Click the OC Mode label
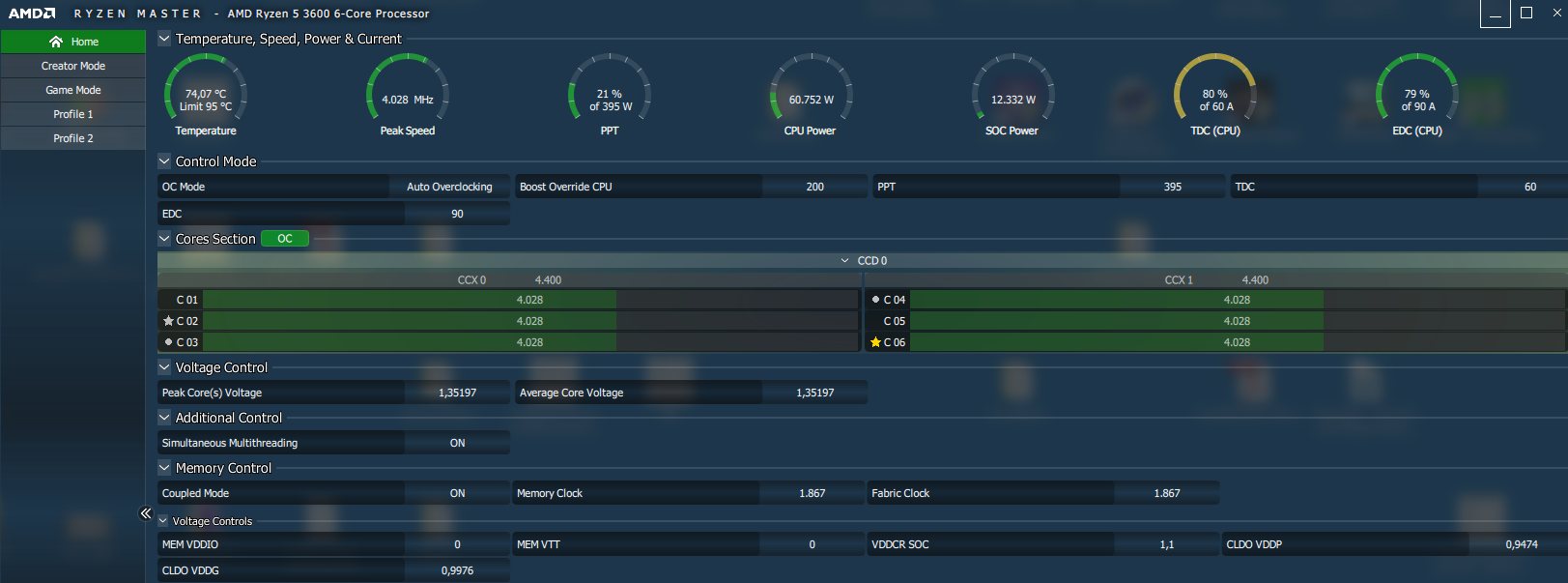The image size is (1568, 583). (x=184, y=187)
